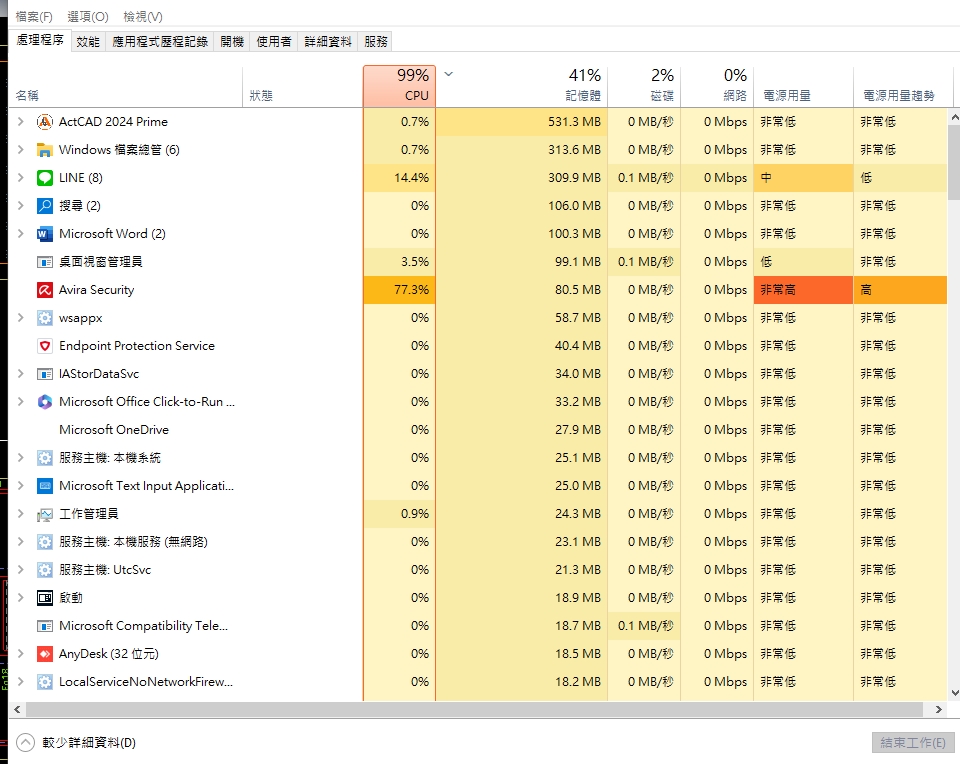This screenshot has width=960, height=764.
Task: Click the Microsoft Text Input Application icon
Action: click(45, 486)
